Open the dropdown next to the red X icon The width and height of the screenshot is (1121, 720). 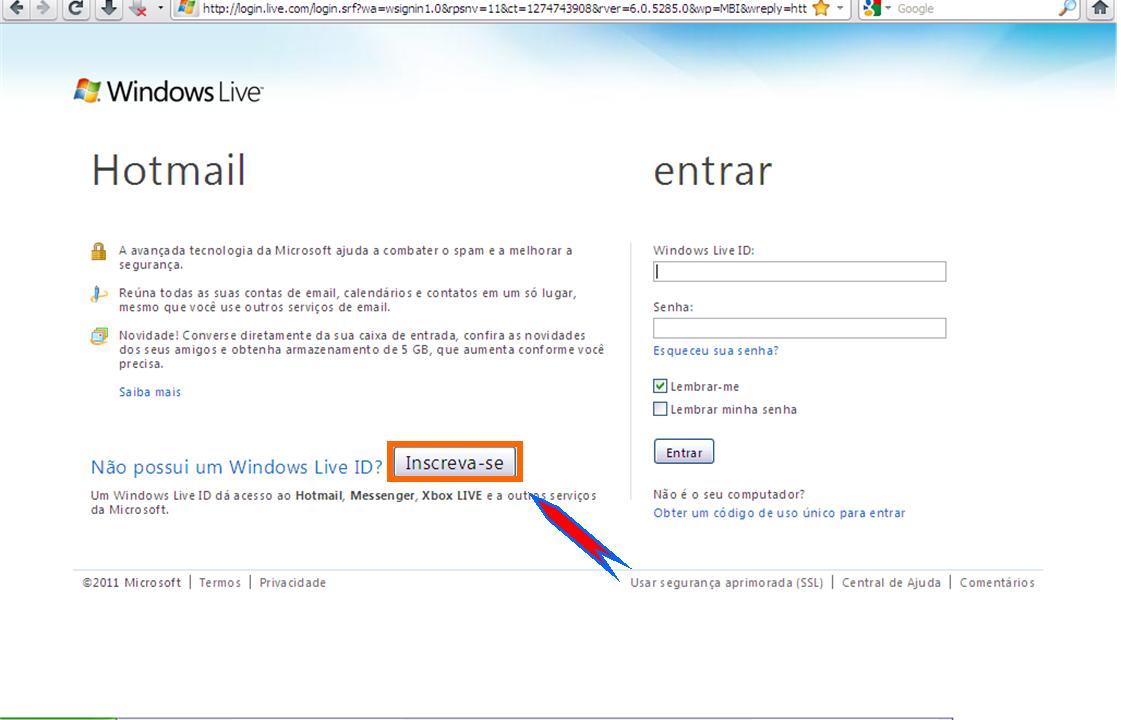160,9
